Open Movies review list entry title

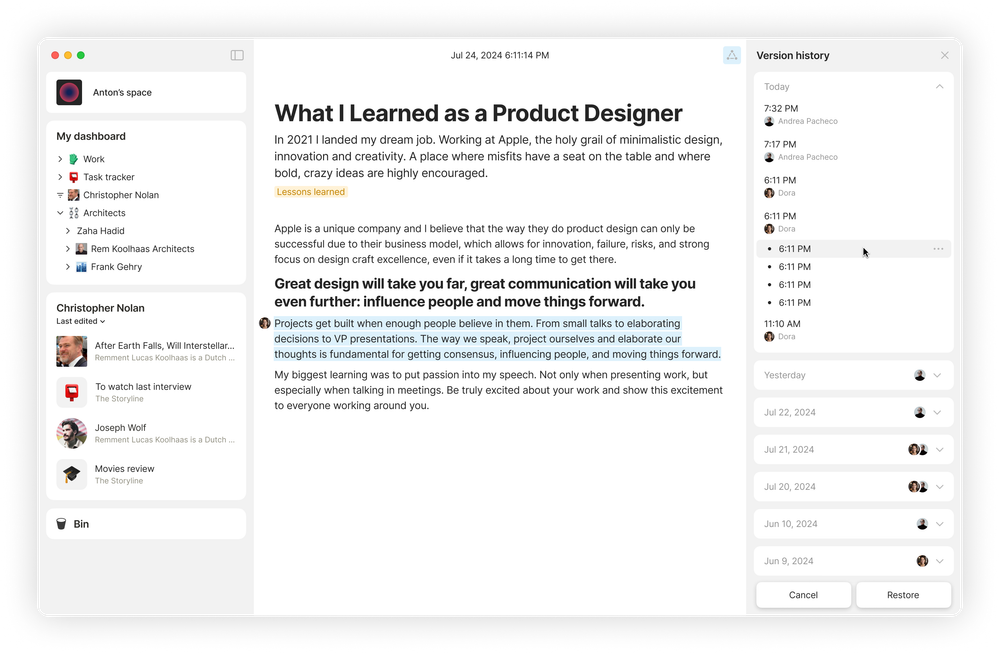[125, 468]
